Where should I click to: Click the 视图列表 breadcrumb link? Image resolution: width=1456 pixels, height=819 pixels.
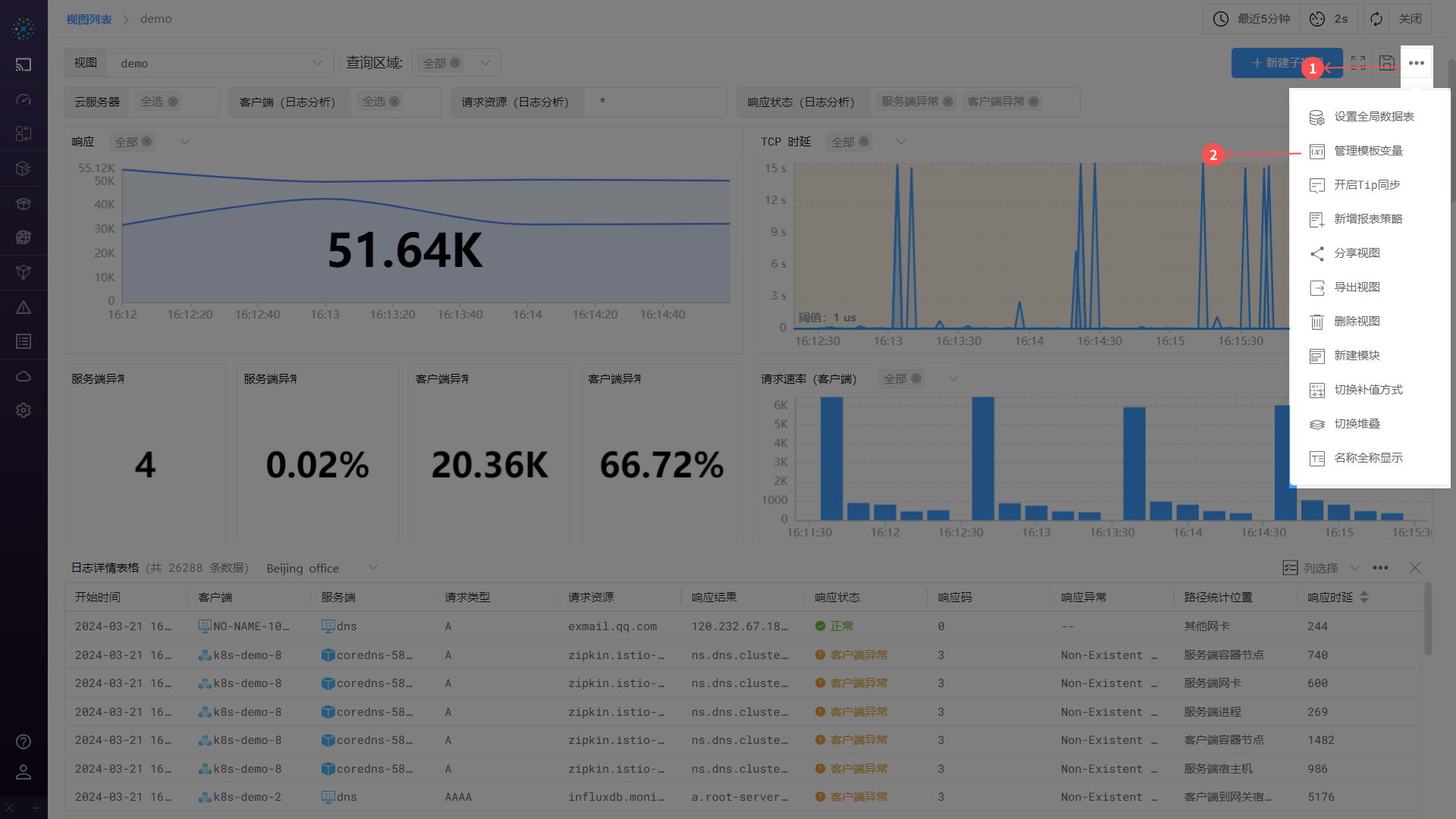coord(89,19)
